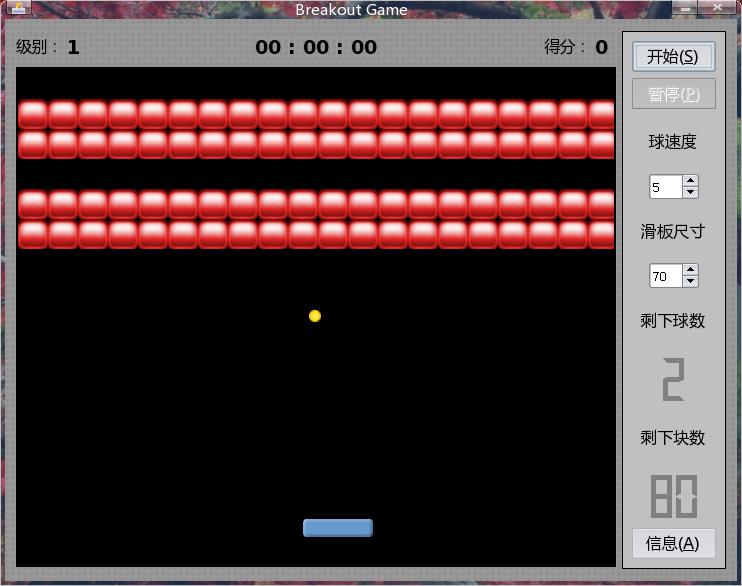Click the 级别 level label
Image resolution: width=742 pixels, height=586 pixels.
[x=36, y=47]
